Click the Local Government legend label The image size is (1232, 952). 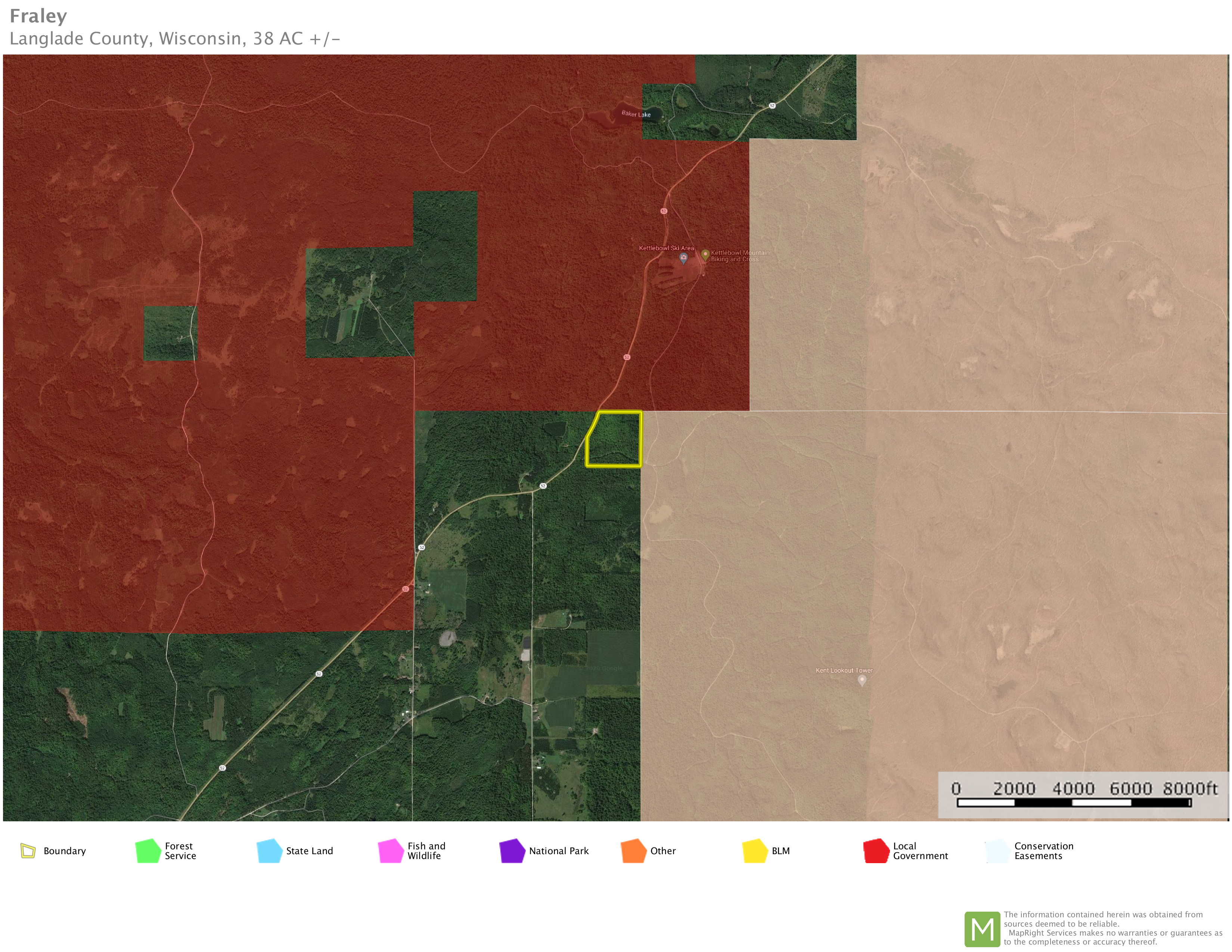[920, 851]
